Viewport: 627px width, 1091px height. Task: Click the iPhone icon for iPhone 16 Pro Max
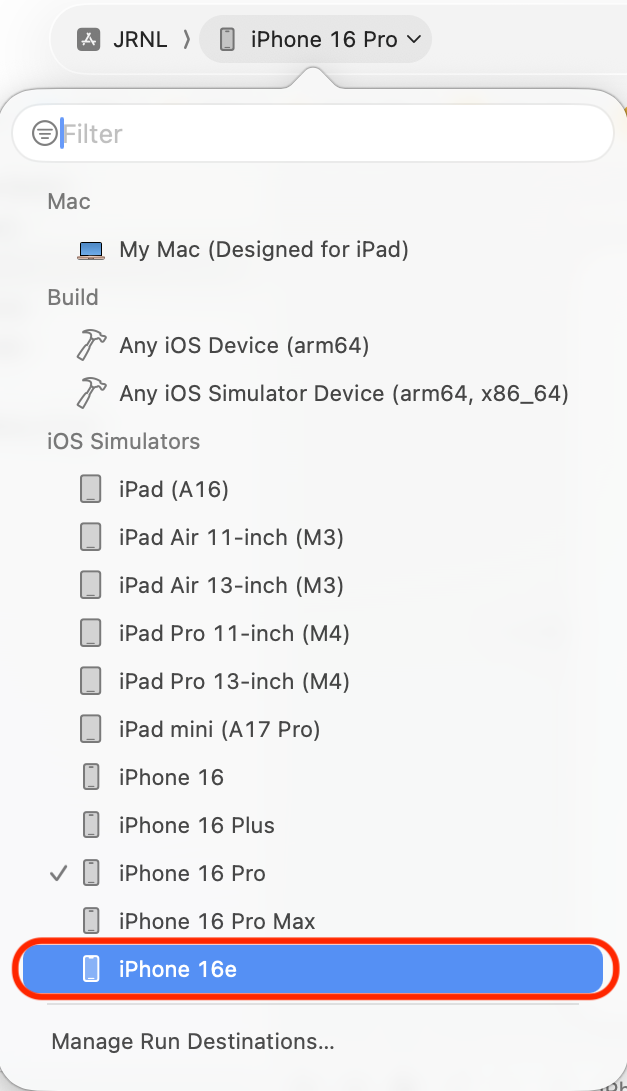(91, 921)
